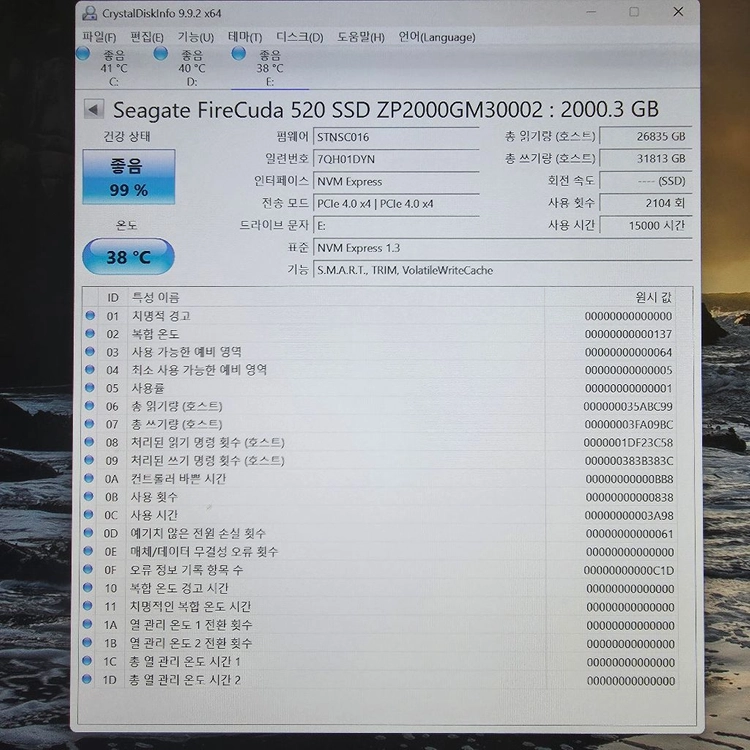Click status dot of row 1A 열 관리 온도 1

tap(87, 624)
